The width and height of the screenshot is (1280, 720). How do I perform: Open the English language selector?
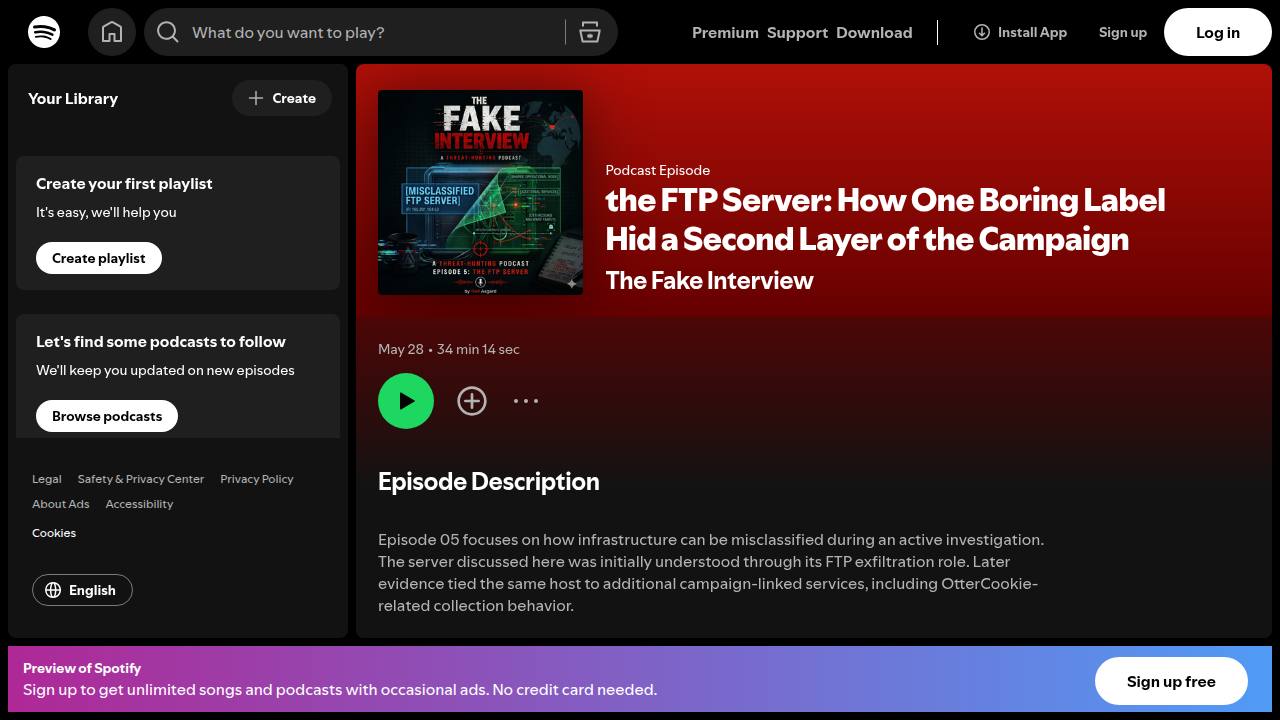pyautogui.click(x=82, y=590)
